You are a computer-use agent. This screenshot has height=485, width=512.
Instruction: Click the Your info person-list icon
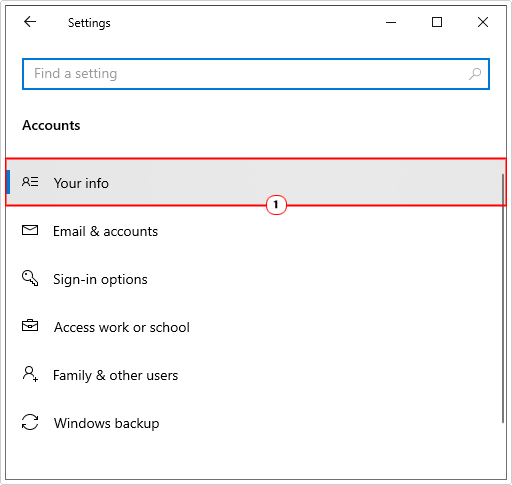30,182
